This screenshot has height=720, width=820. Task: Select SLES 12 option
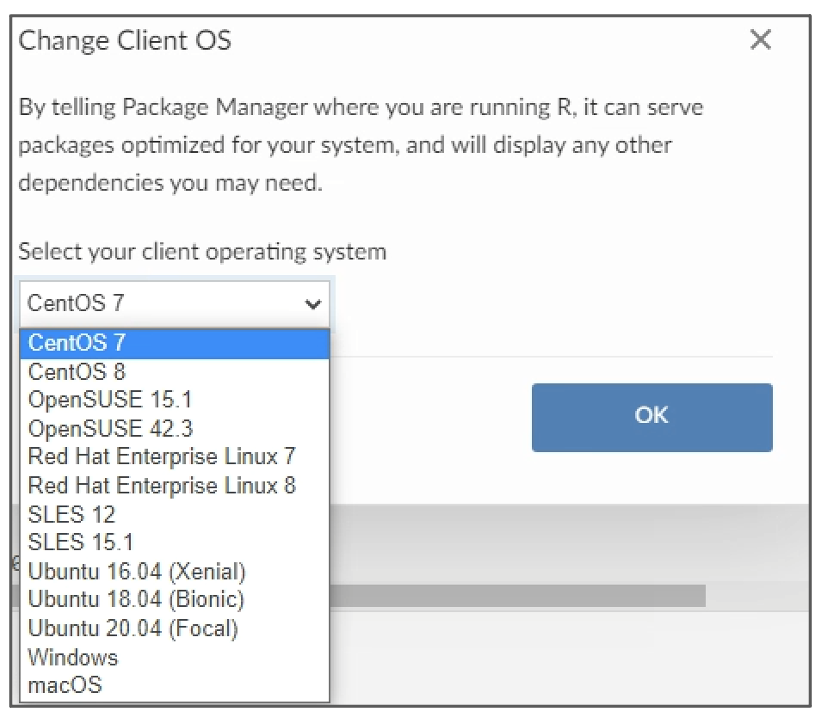pos(175,515)
